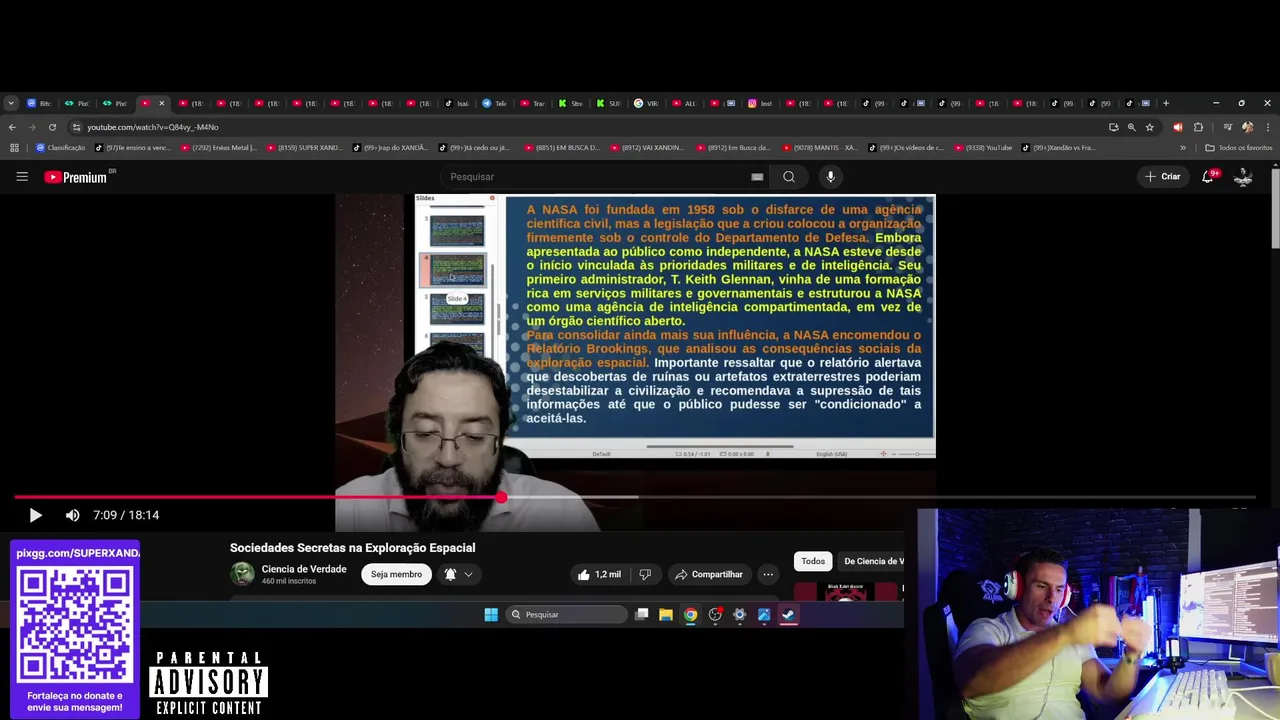Open the Criar menu
The image size is (1280, 720).
1163,177
